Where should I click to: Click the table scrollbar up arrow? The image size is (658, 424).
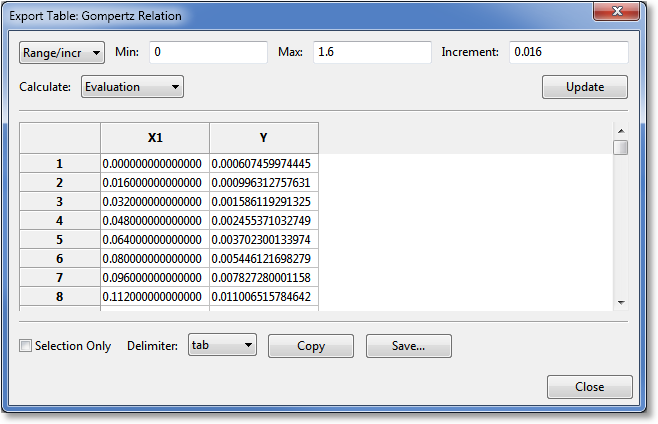coord(621,131)
